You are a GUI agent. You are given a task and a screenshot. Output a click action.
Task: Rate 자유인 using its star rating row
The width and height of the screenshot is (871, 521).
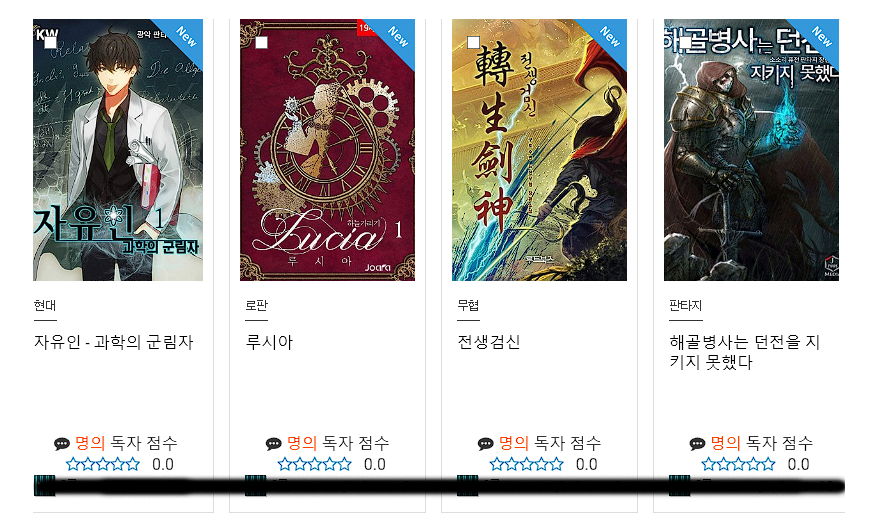(x=103, y=464)
